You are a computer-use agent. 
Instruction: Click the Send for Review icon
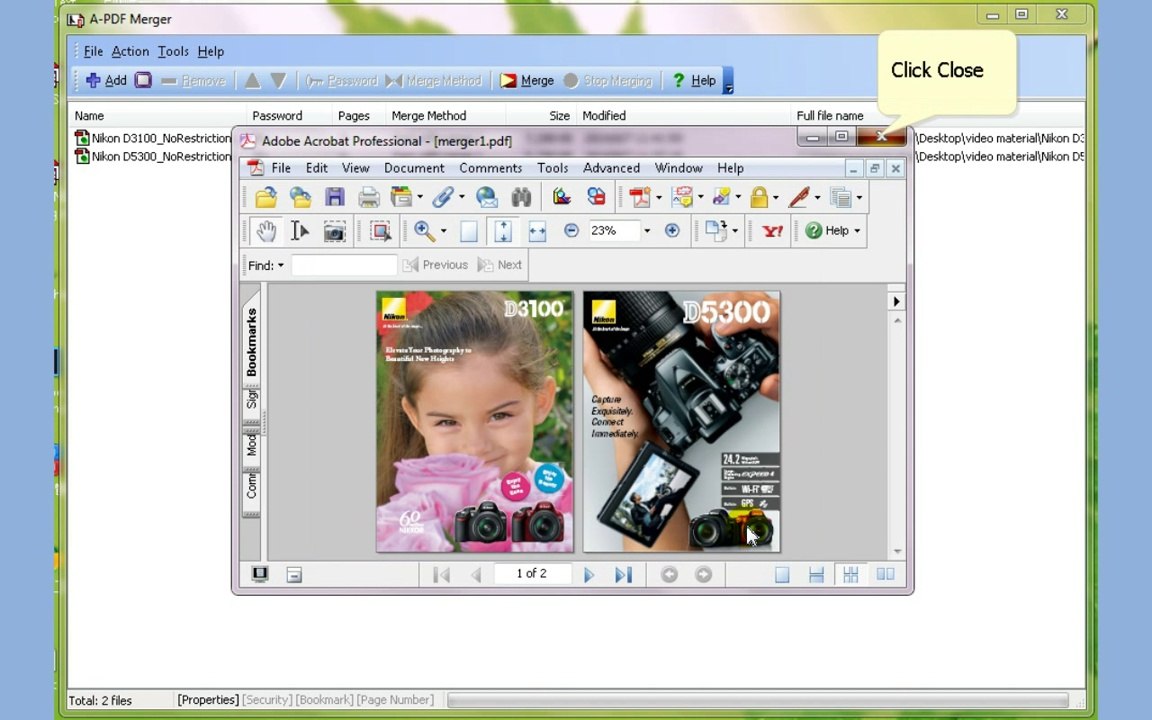coord(721,197)
